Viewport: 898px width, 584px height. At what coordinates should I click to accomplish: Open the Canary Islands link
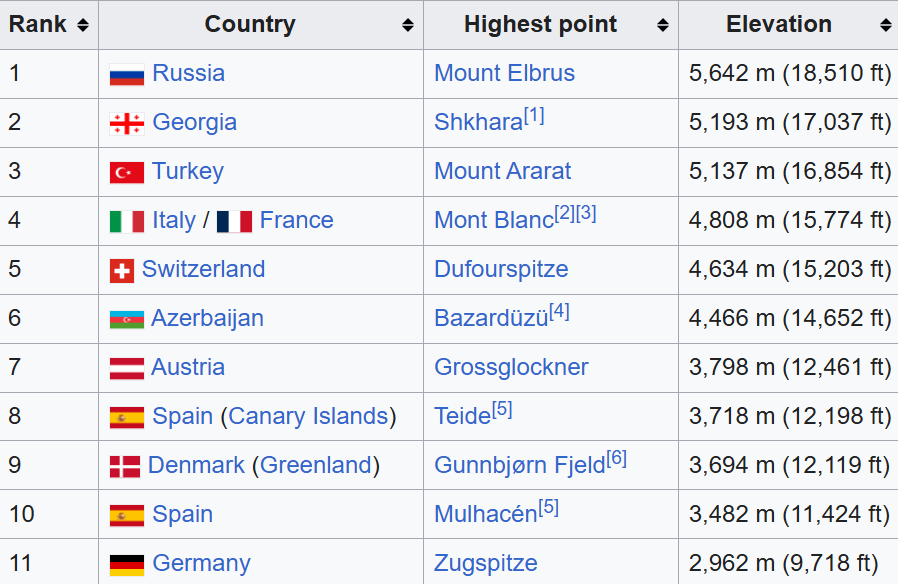tap(308, 417)
